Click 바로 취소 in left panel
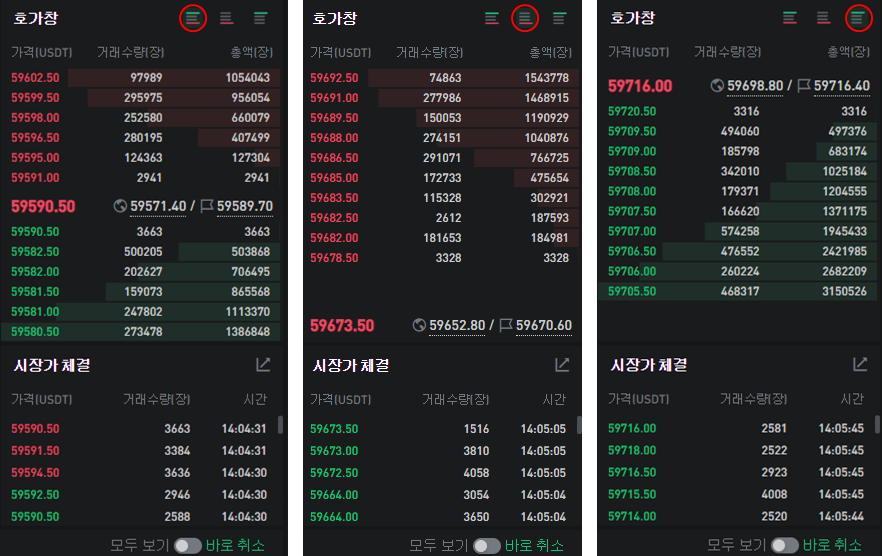The image size is (882, 556). [x=235, y=545]
